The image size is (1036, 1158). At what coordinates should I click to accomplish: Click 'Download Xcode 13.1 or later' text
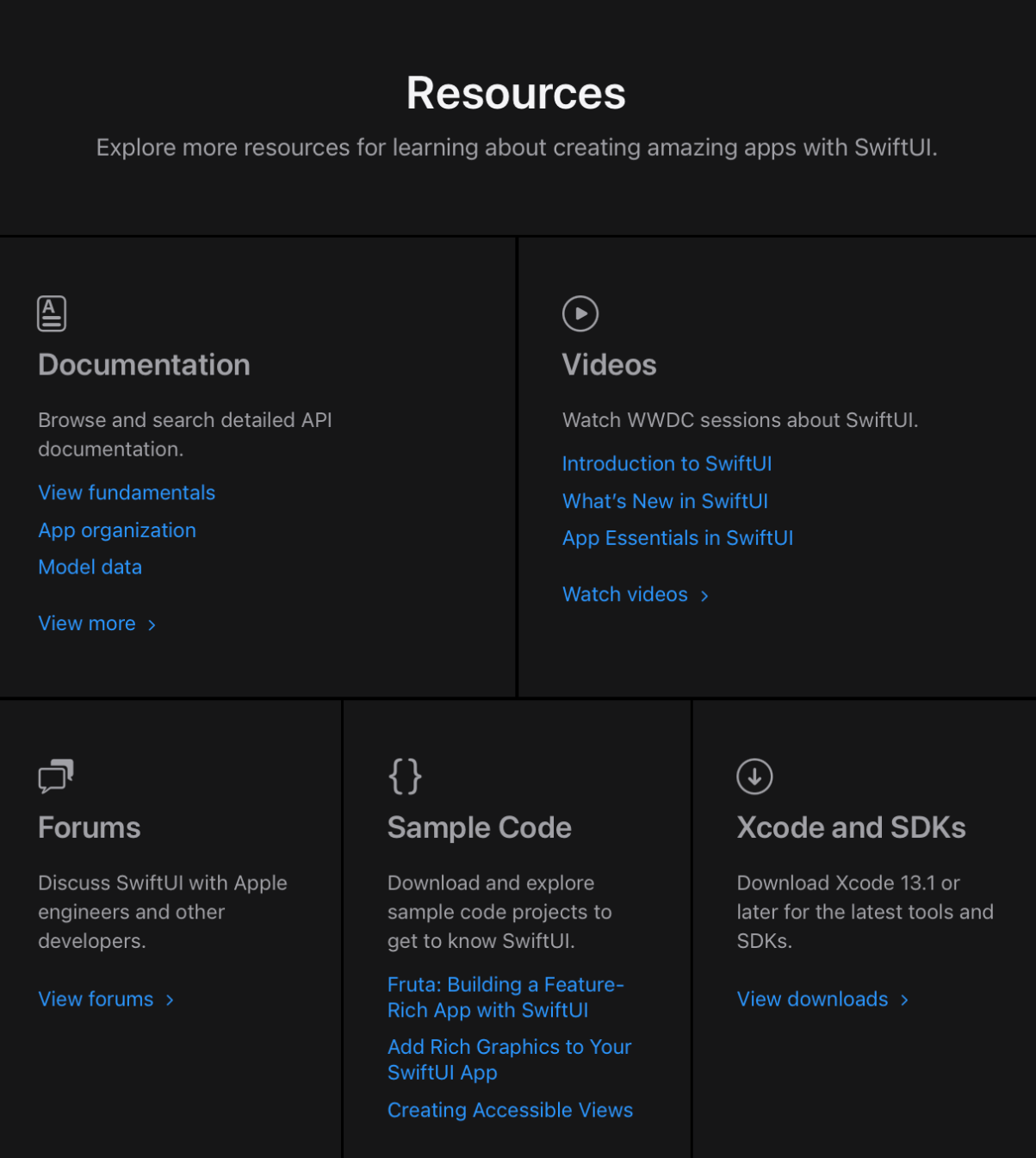point(865,912)
